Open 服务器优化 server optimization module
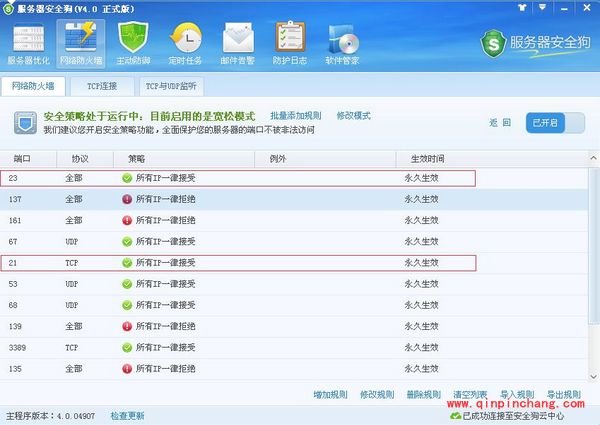The height and width of the screenshot is (425, 600). pos(29,44)
